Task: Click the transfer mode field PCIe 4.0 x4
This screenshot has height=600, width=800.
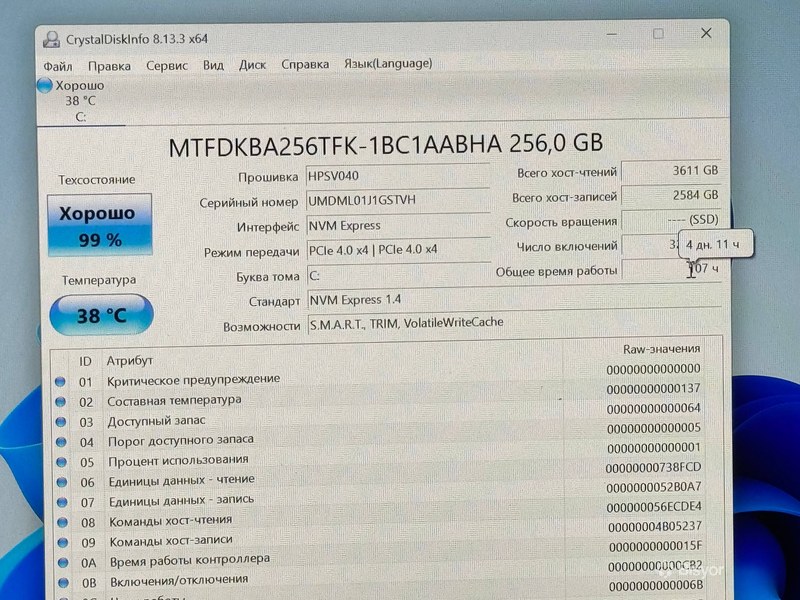Action: click(398, 249)
